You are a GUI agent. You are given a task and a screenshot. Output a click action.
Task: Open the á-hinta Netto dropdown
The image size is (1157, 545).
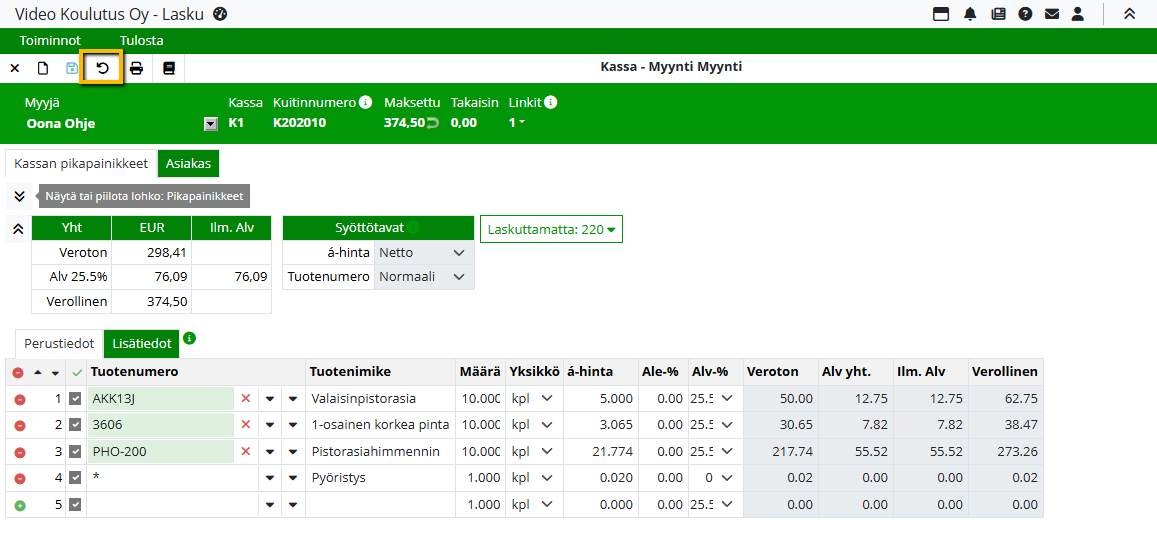423,253
